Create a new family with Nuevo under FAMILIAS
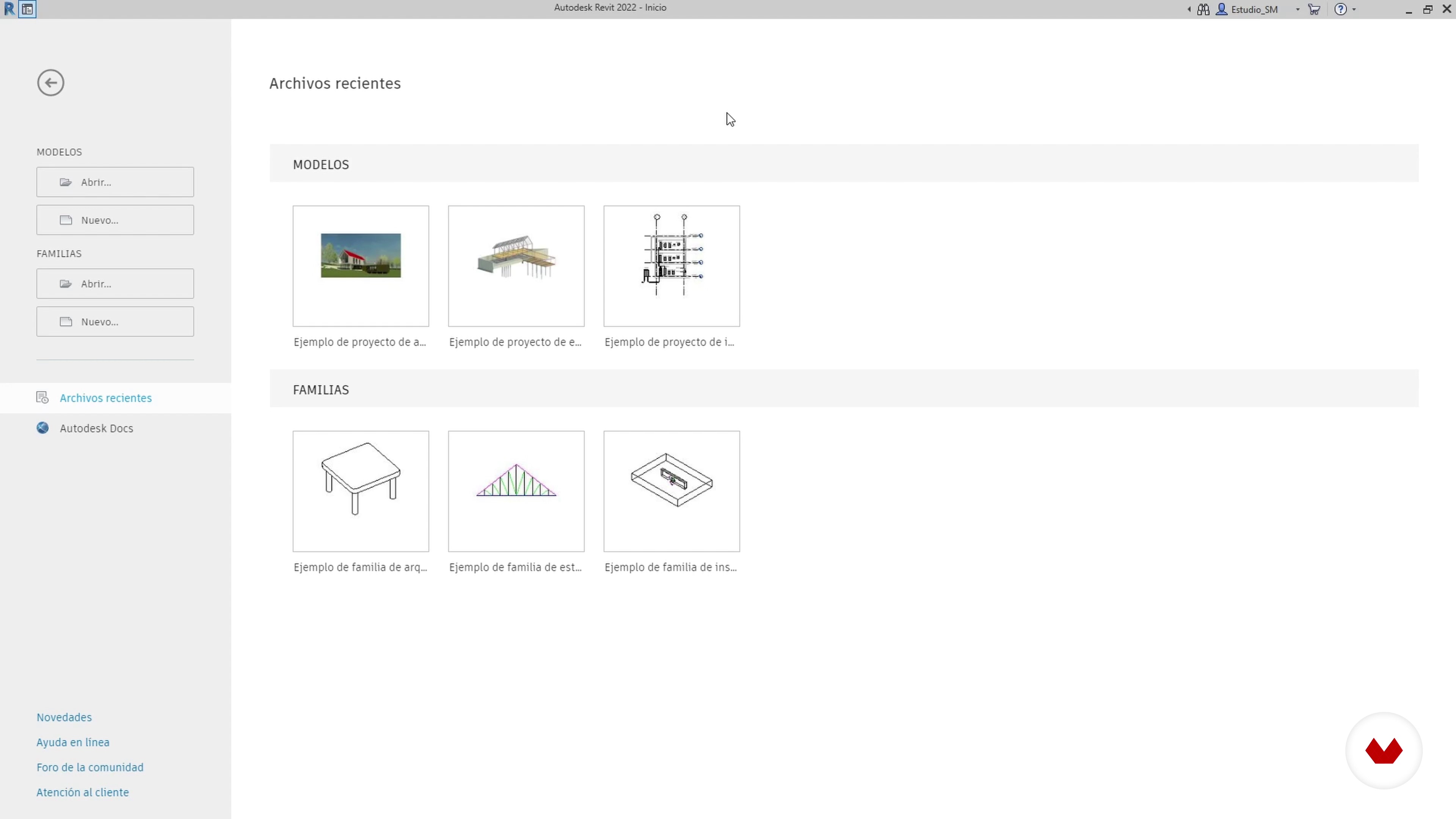The image size is (1456, 819). coord(115,322)
